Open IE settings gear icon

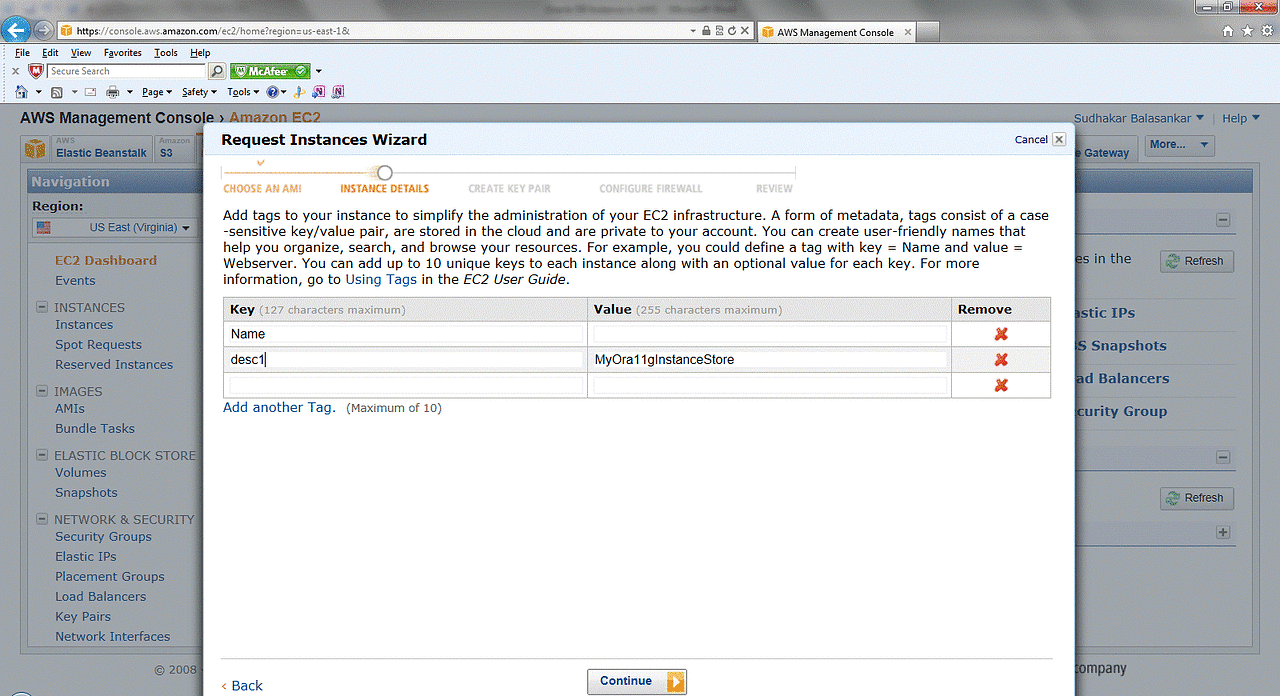pos(1267,31)
